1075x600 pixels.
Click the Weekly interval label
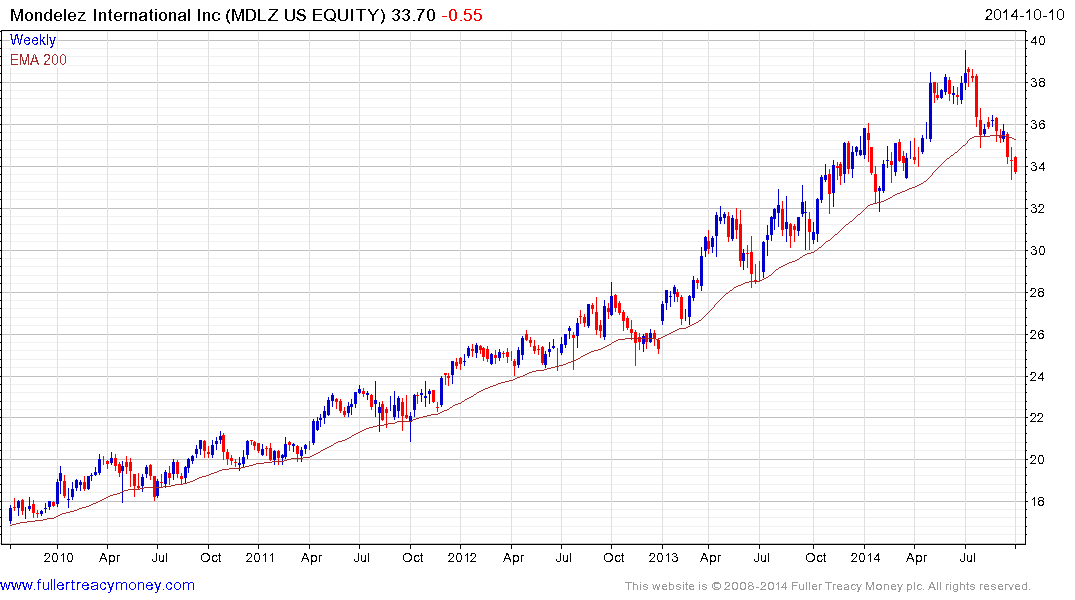tap(32, 40)
